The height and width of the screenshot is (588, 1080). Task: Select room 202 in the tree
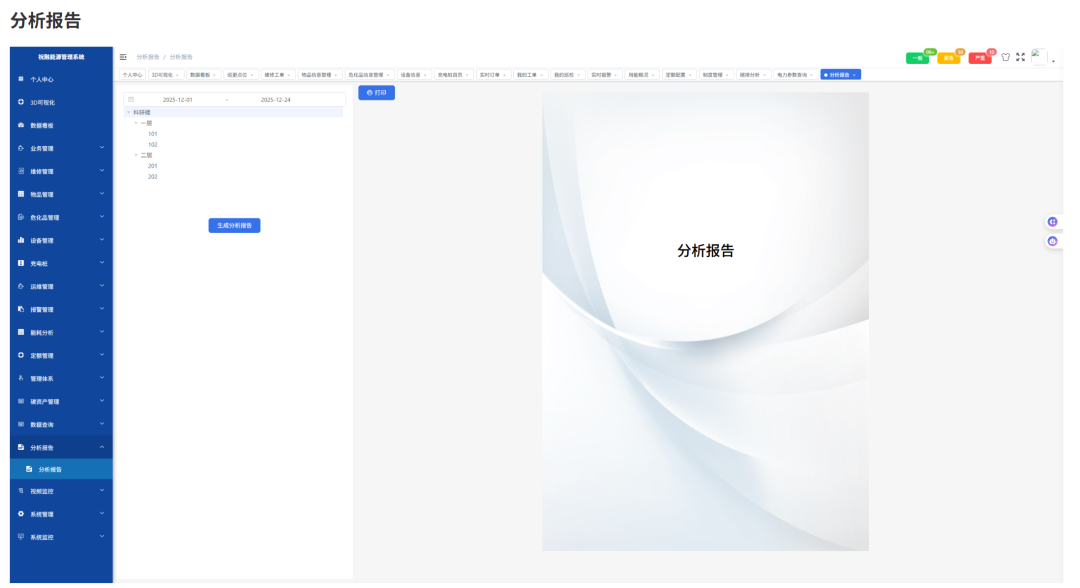tap(153, 177)
